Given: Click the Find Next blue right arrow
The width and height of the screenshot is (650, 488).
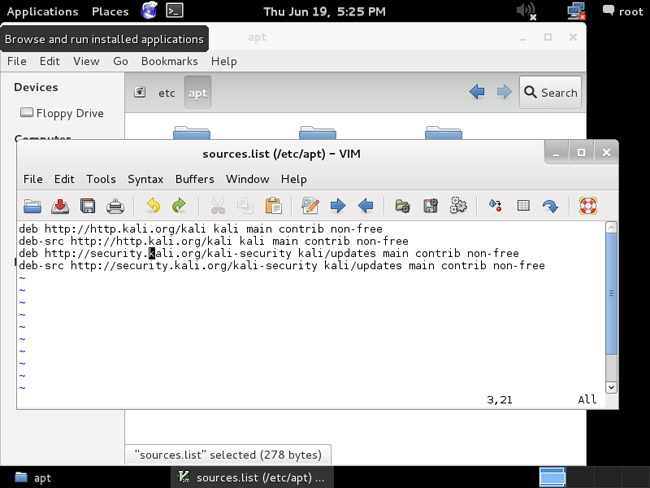Looking at the screenshot, I should tap(338, 206).
